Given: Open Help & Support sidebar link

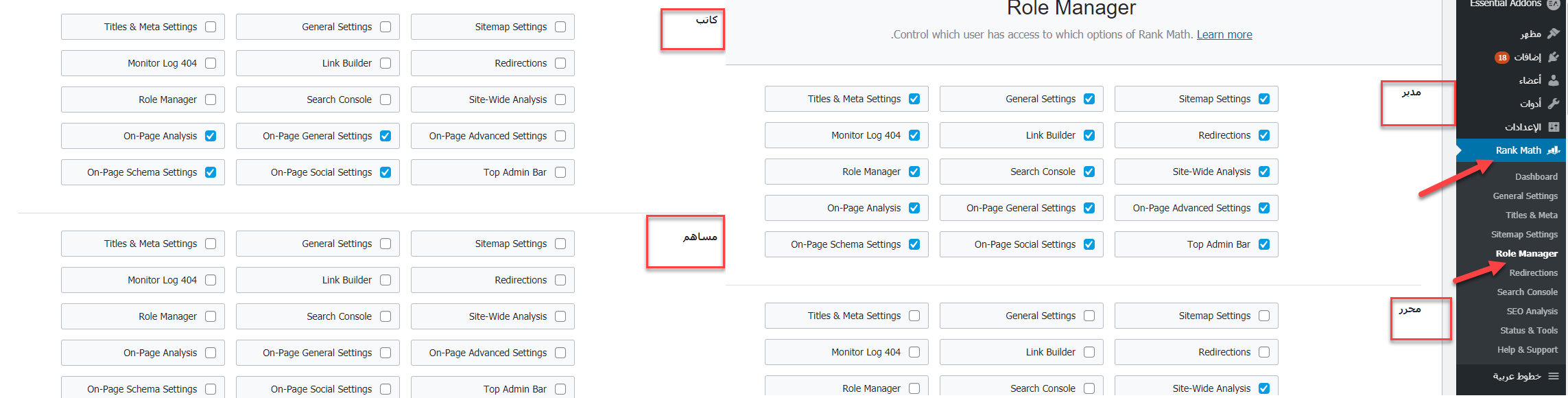Looking at the screenshot, I should click(1527, 349).
